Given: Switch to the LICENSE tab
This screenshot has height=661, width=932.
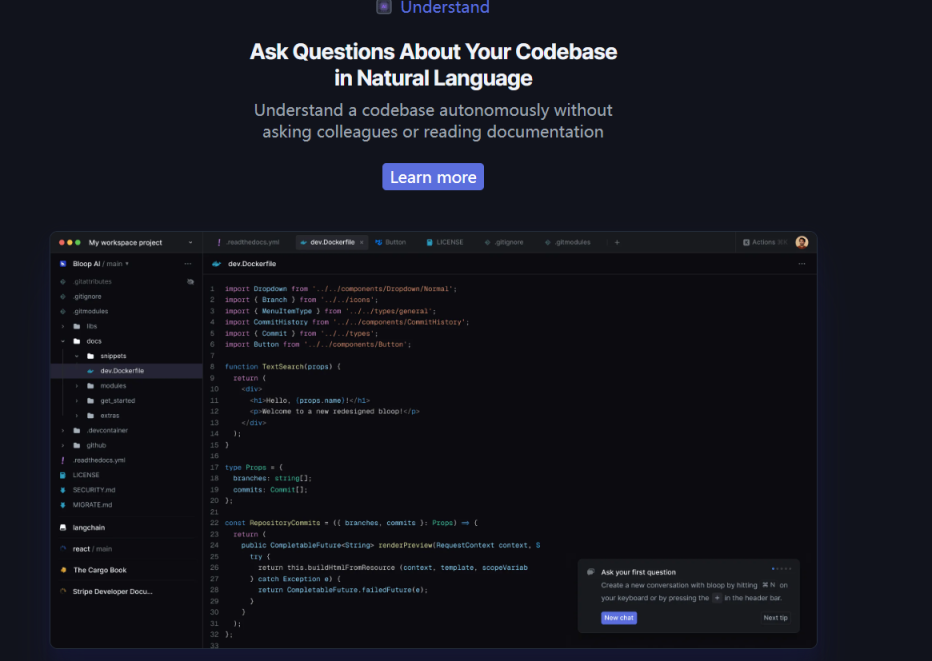Looking at the screenshot, I should 449,242.
